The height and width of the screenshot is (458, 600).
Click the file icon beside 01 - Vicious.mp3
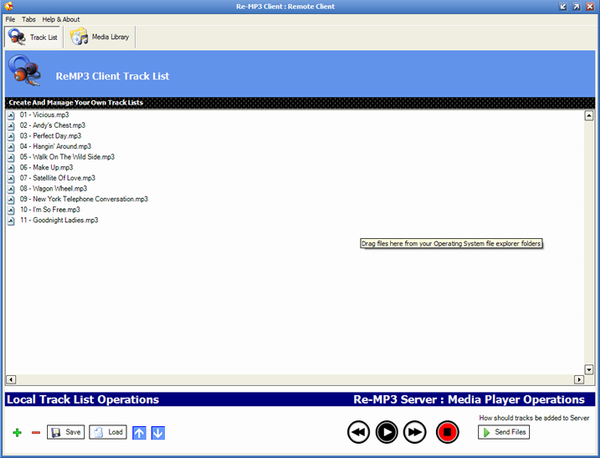(x=11, y=115)
